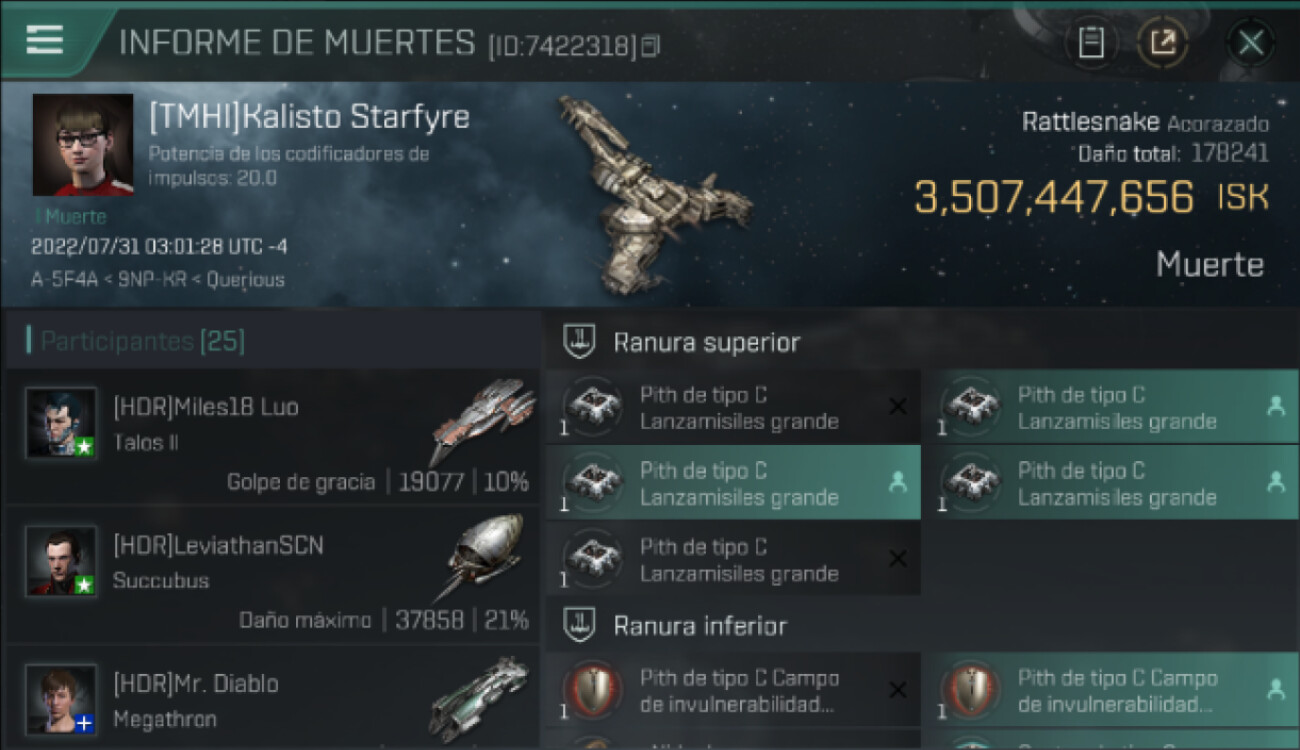Share the kill report externally

point(1163,43)
